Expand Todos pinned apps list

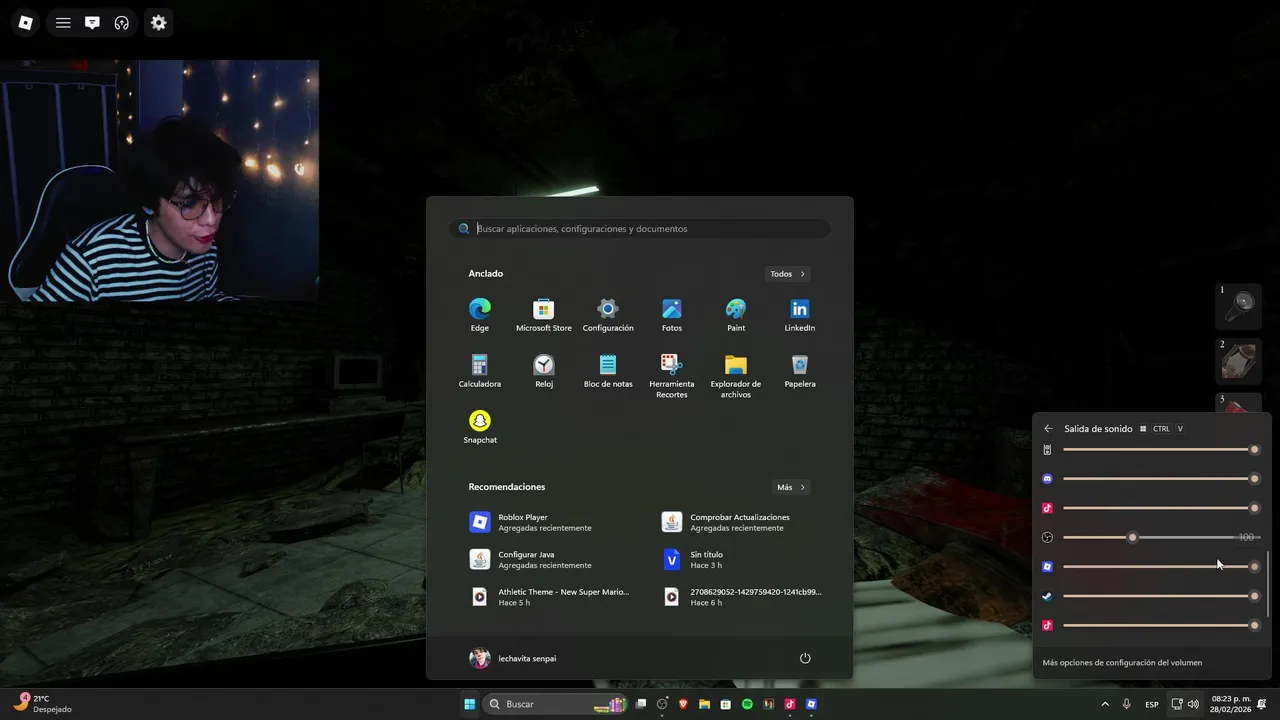pos(787,274)
